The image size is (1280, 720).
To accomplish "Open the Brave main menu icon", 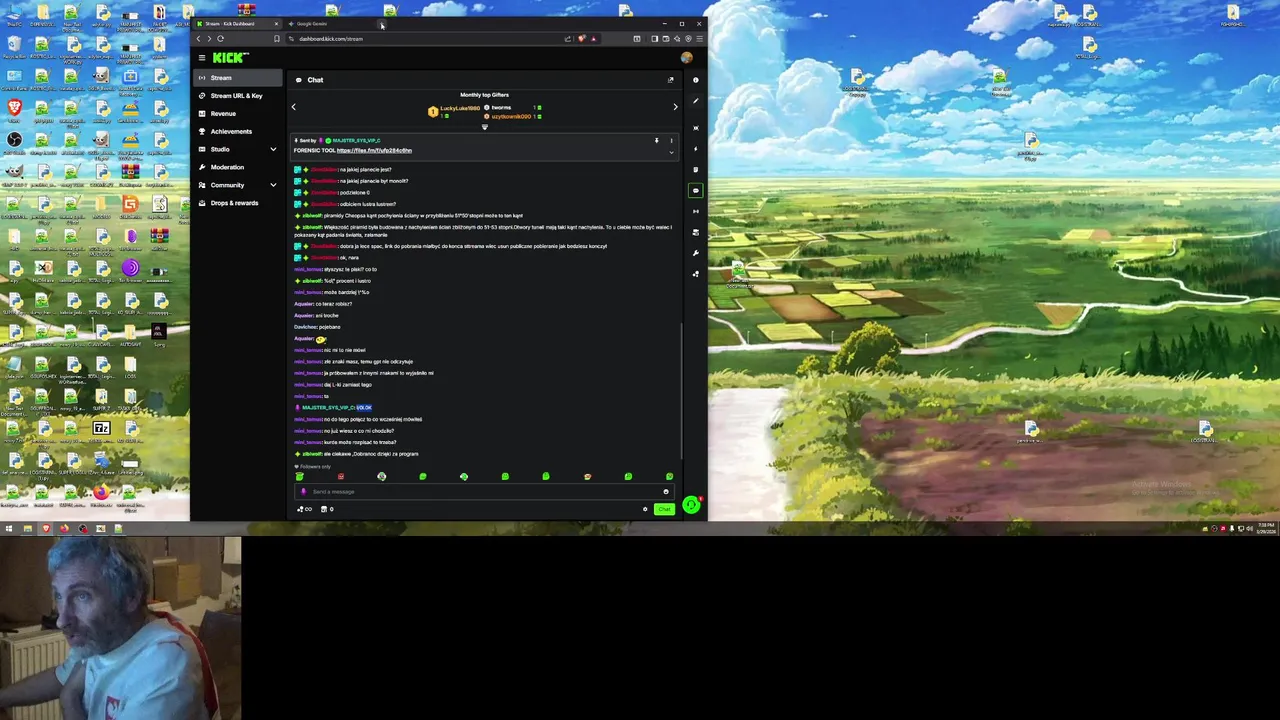I will pos(699,39).
